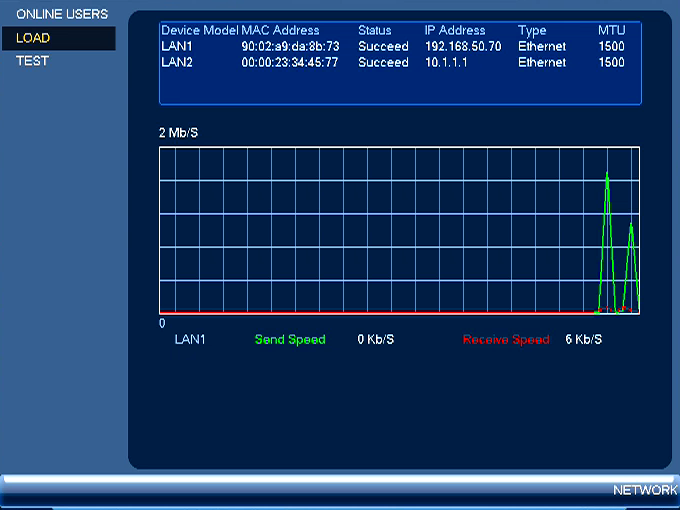Screen dimensions: 680x510
Task: Click the Receive Speed legend label
Action: point(506,340)
